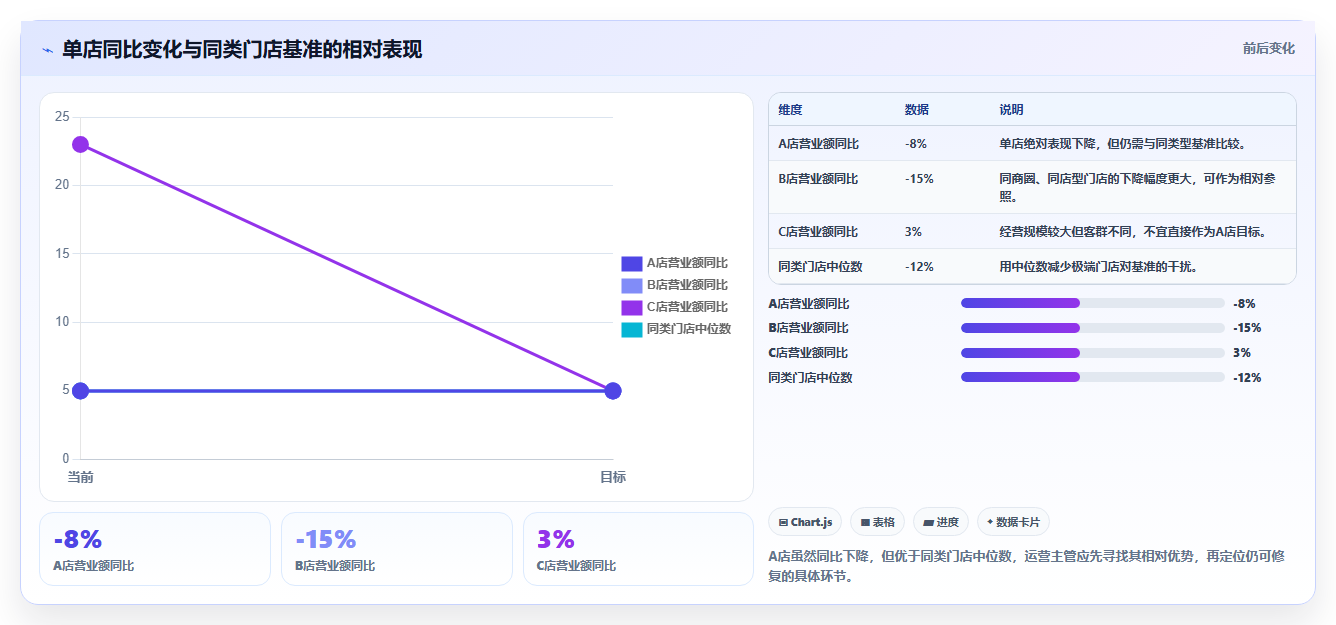Click the 目标 x-axis label
This screenshot has height=625, width=1336.
[x=613, y=477]
